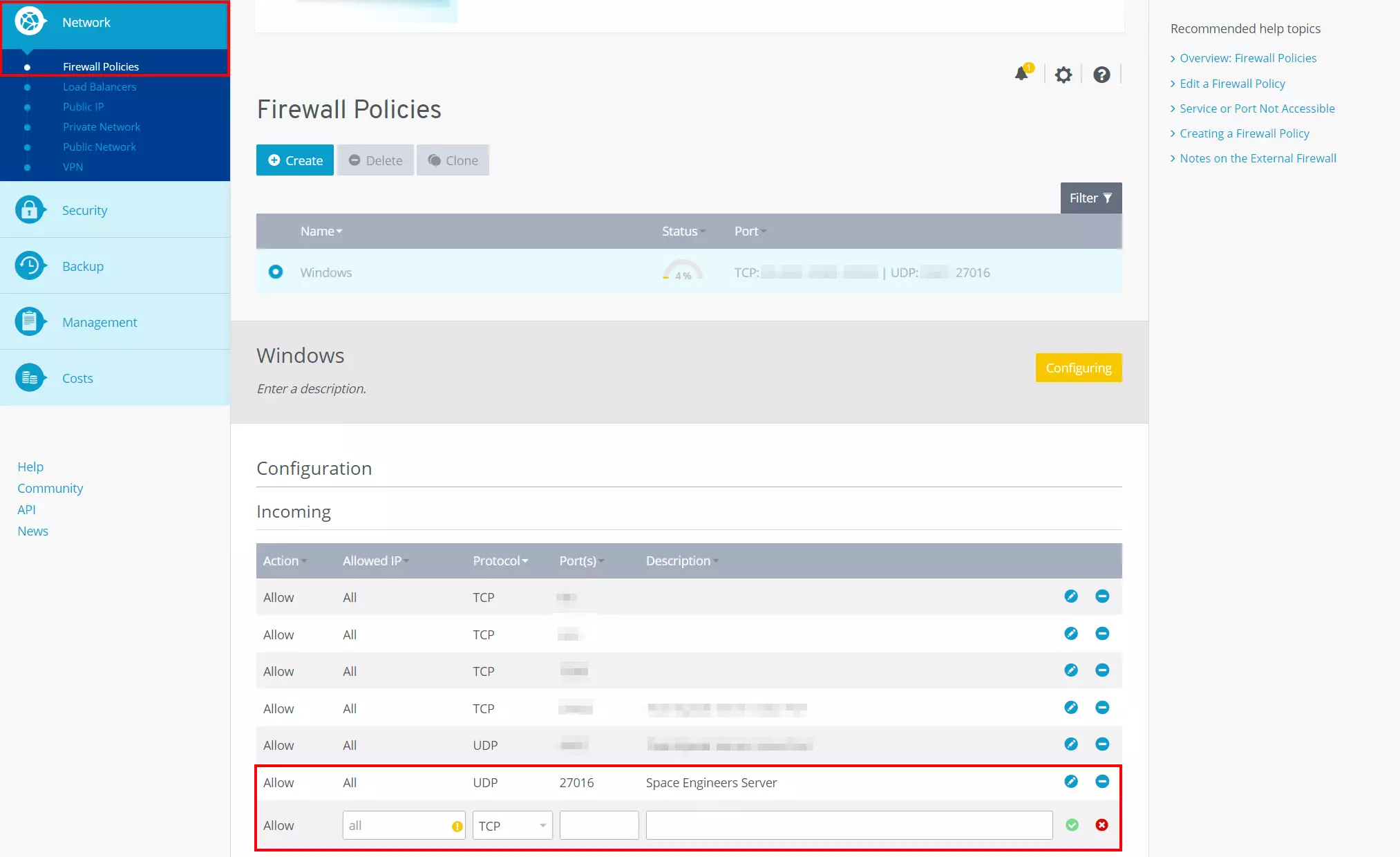Open Public Network menu item
1400x857 pixels.
[x=100, y=147]
